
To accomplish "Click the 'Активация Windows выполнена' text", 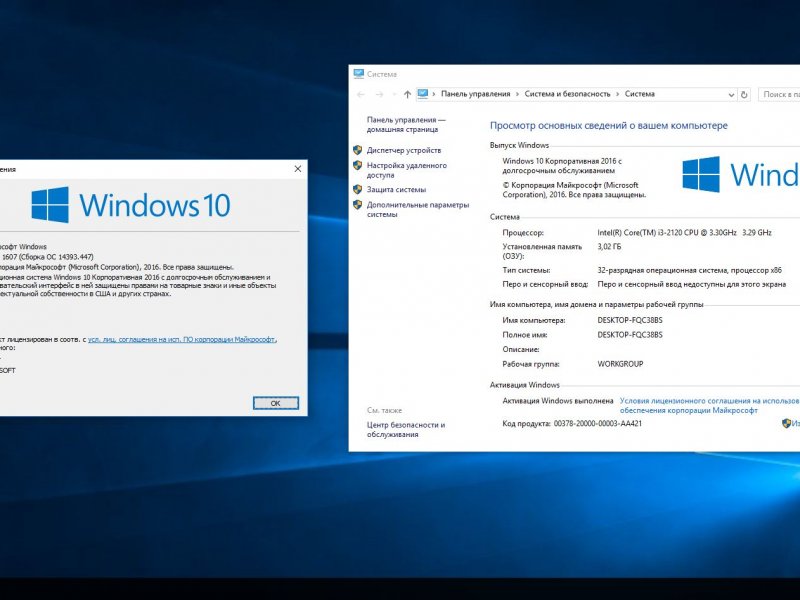I will click(558, 401).
